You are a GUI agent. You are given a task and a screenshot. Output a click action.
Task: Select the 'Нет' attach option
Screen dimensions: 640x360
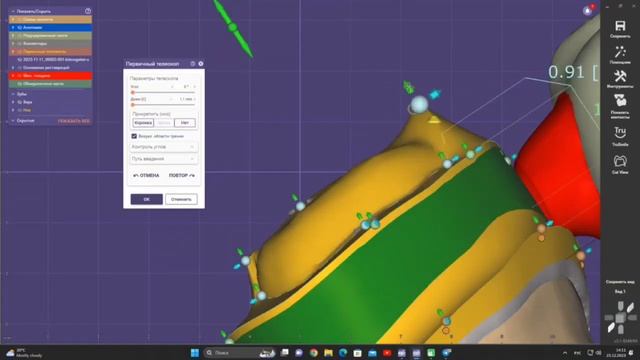[185, 122]
